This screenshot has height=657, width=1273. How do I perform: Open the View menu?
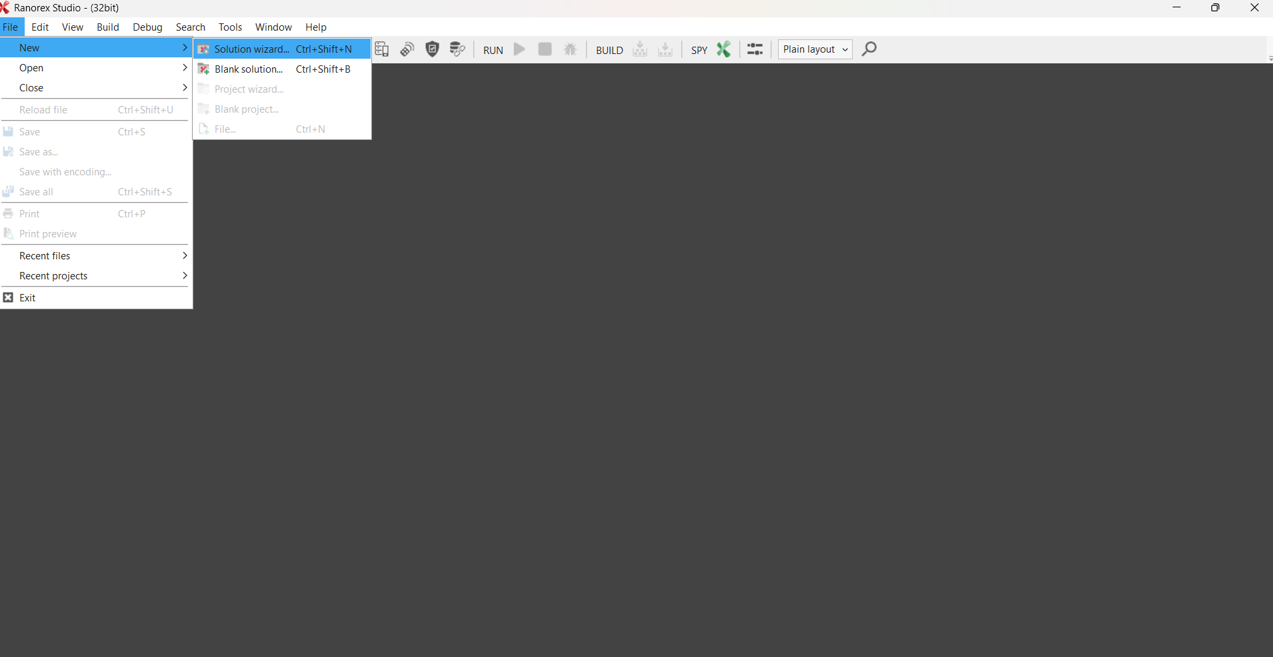(72, 27)
